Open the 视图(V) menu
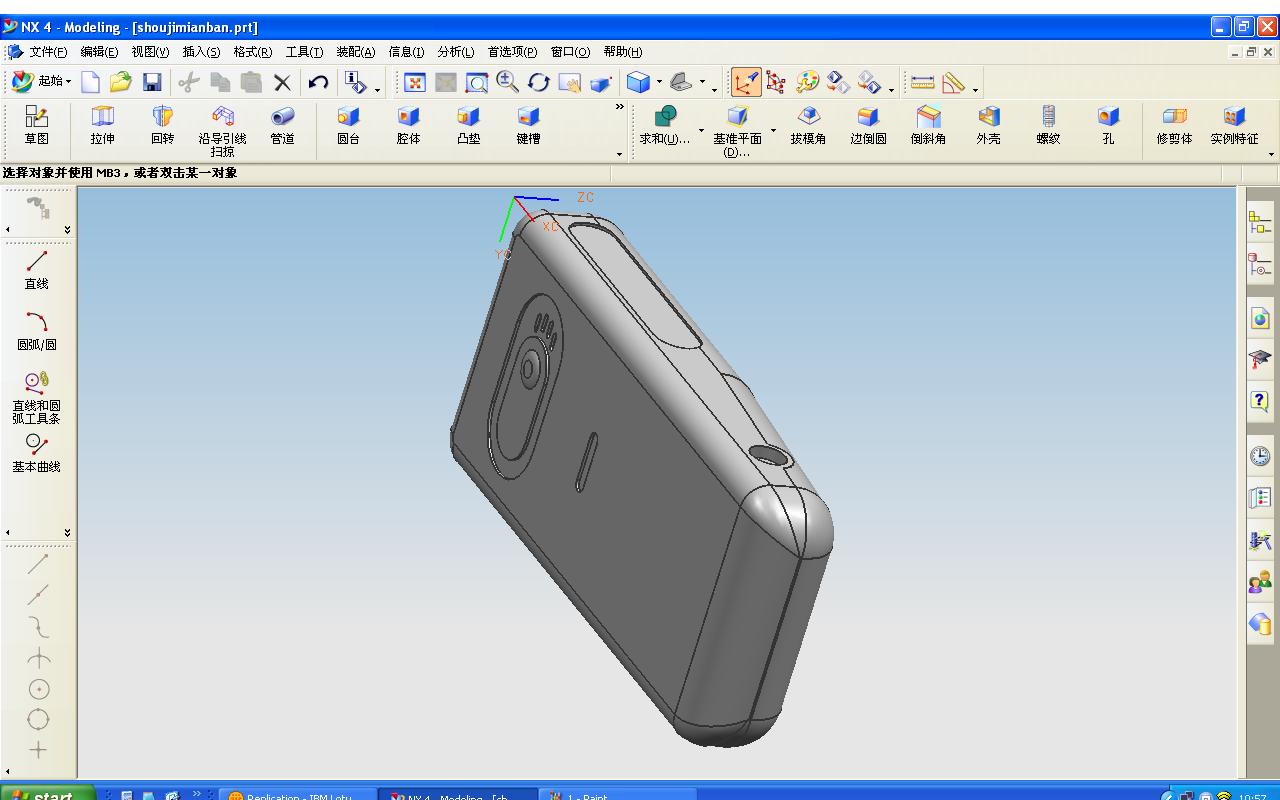1280x800 pixels. coord(150,52)
